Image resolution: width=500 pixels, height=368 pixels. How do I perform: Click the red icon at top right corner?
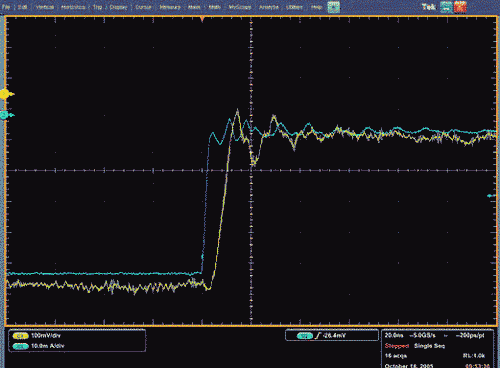tap(460, 7)
